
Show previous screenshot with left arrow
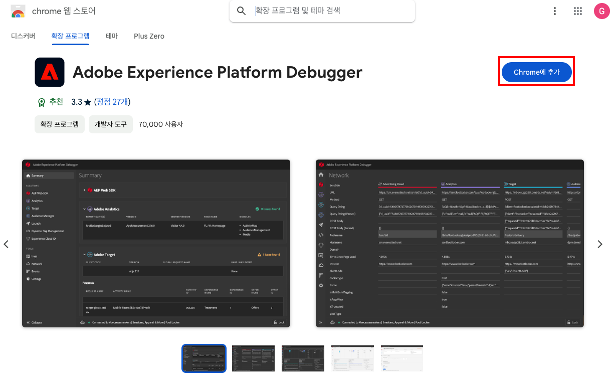coord(6,244)
